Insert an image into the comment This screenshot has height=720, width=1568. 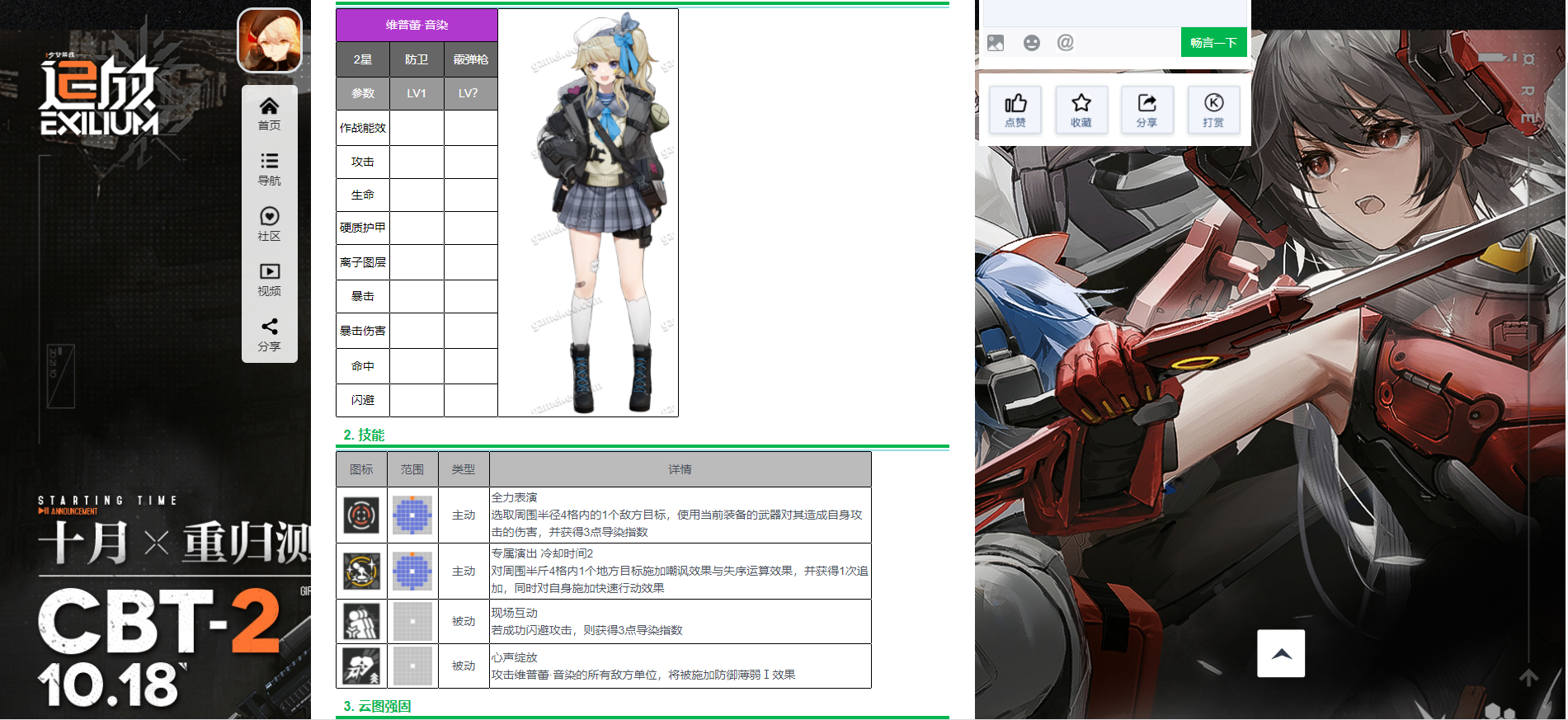(996, 43)
